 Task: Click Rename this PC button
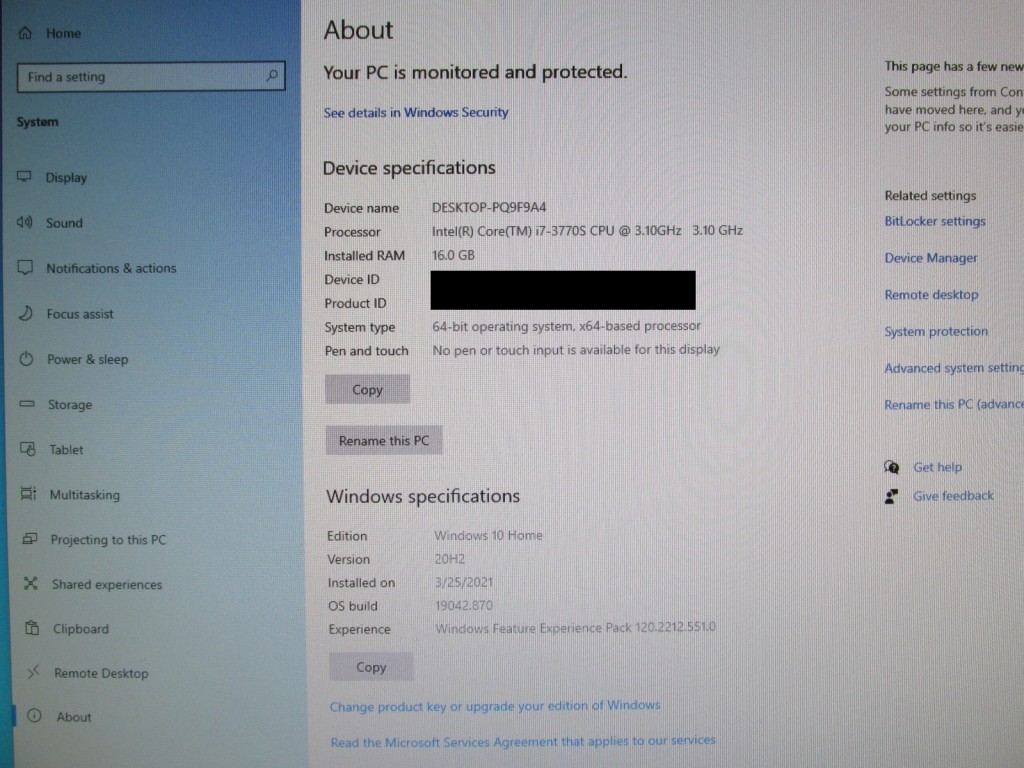[384, 440]
